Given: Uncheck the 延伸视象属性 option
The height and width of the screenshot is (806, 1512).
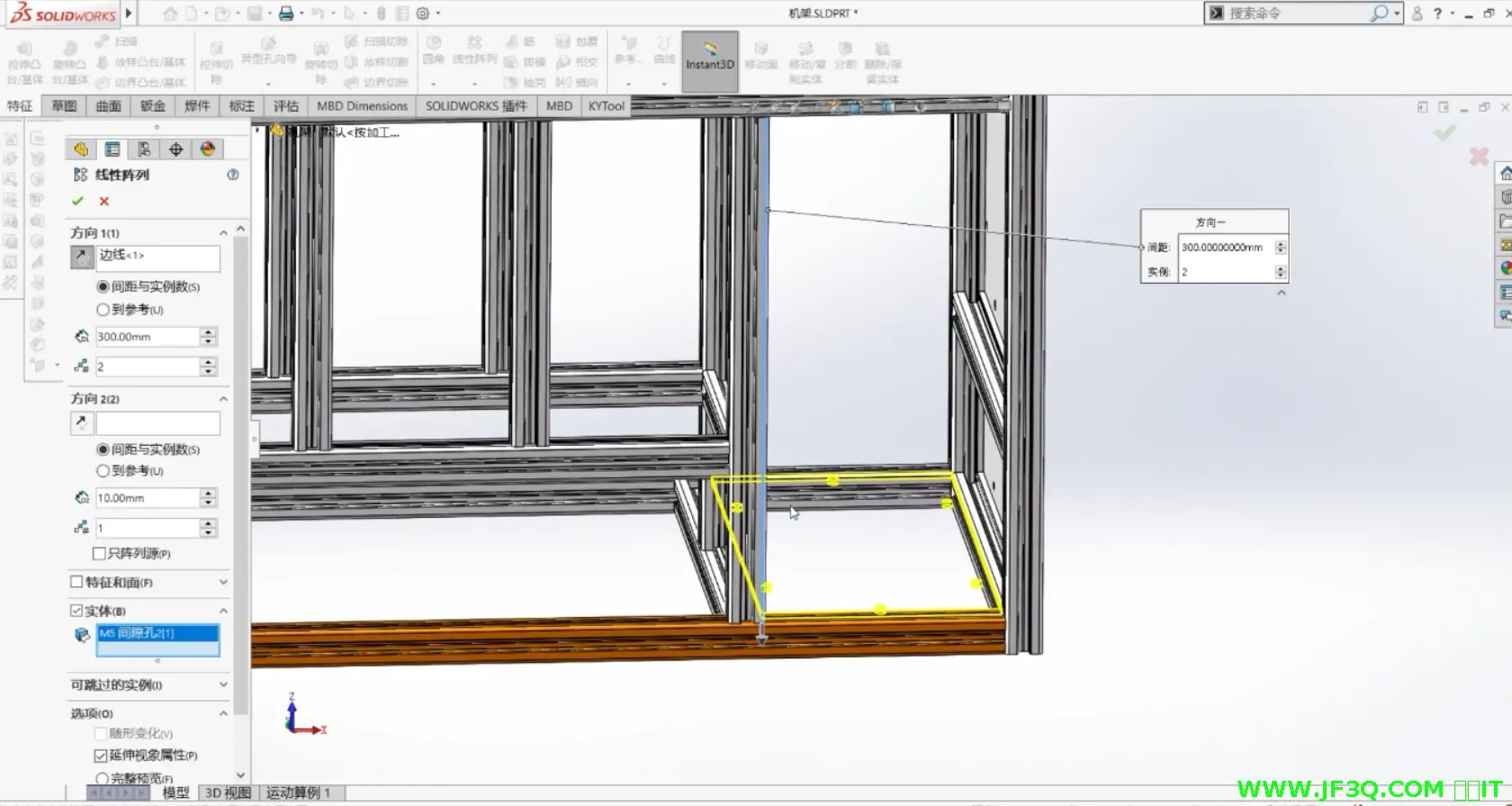Looking at the screenshot, I should click(101, 756).
